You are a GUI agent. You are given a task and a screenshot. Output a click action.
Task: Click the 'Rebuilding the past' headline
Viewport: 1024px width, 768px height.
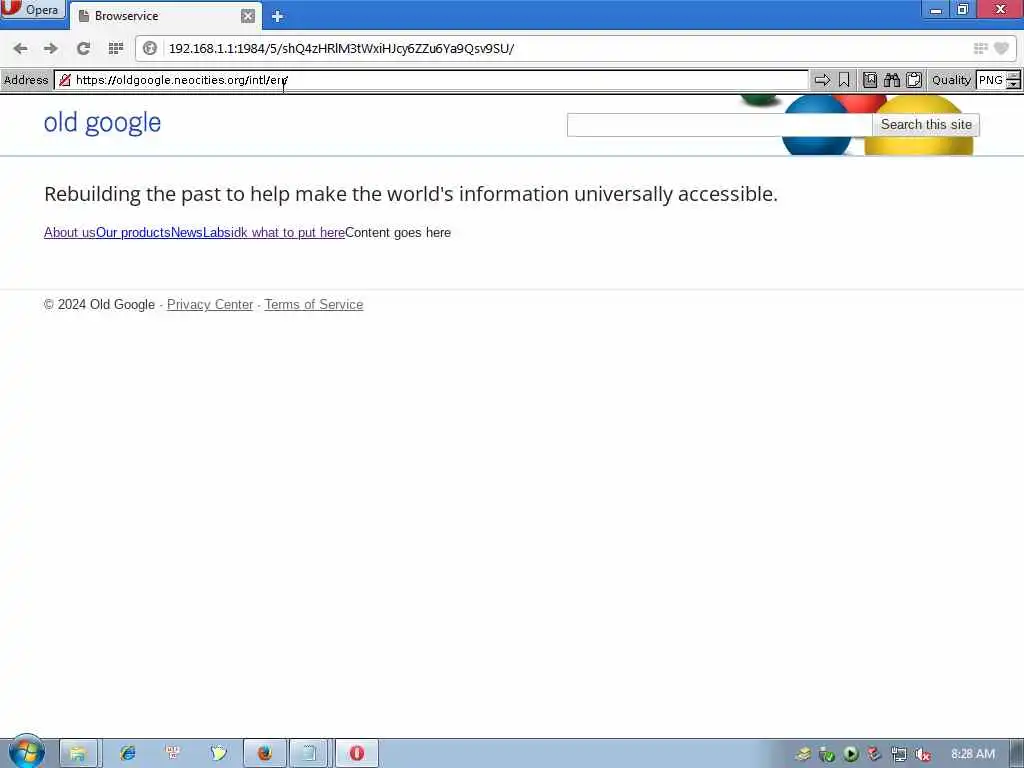point(411,194)
